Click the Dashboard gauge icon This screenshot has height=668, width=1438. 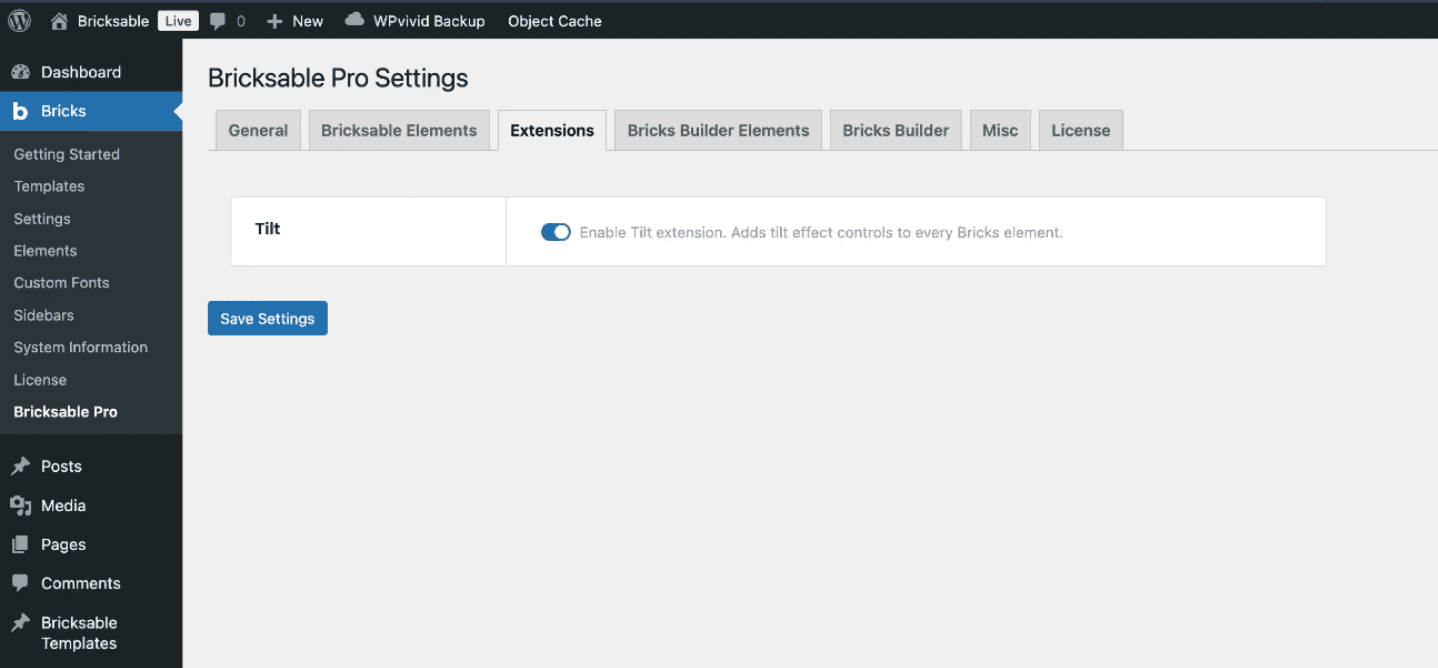point(20,72)
